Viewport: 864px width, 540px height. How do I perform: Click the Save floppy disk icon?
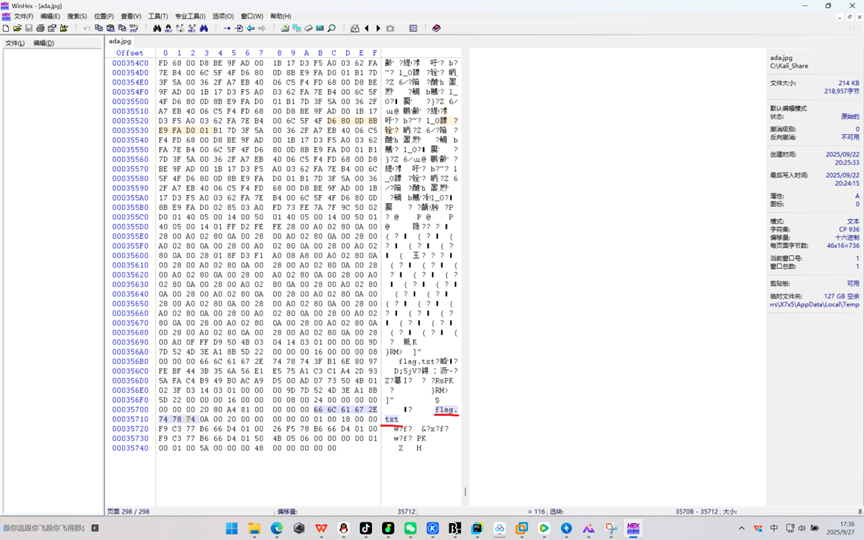[x=29, y=28]
